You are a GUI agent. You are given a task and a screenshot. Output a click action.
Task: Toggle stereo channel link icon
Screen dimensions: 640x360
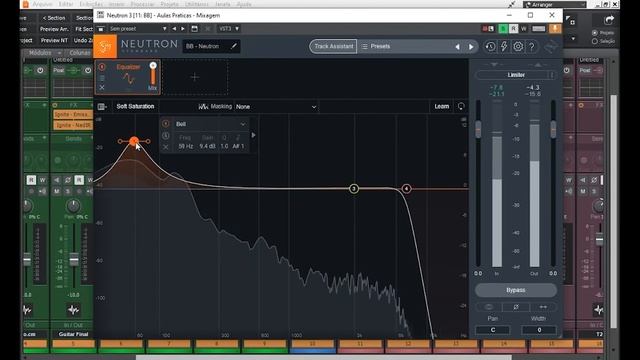[489, 307]
